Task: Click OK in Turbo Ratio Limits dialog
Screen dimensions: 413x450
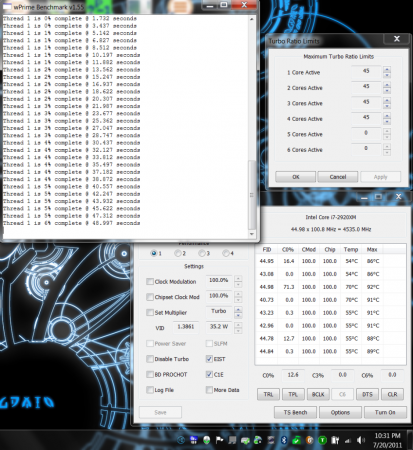Action: pyautogui.click(x=295, y=177)
